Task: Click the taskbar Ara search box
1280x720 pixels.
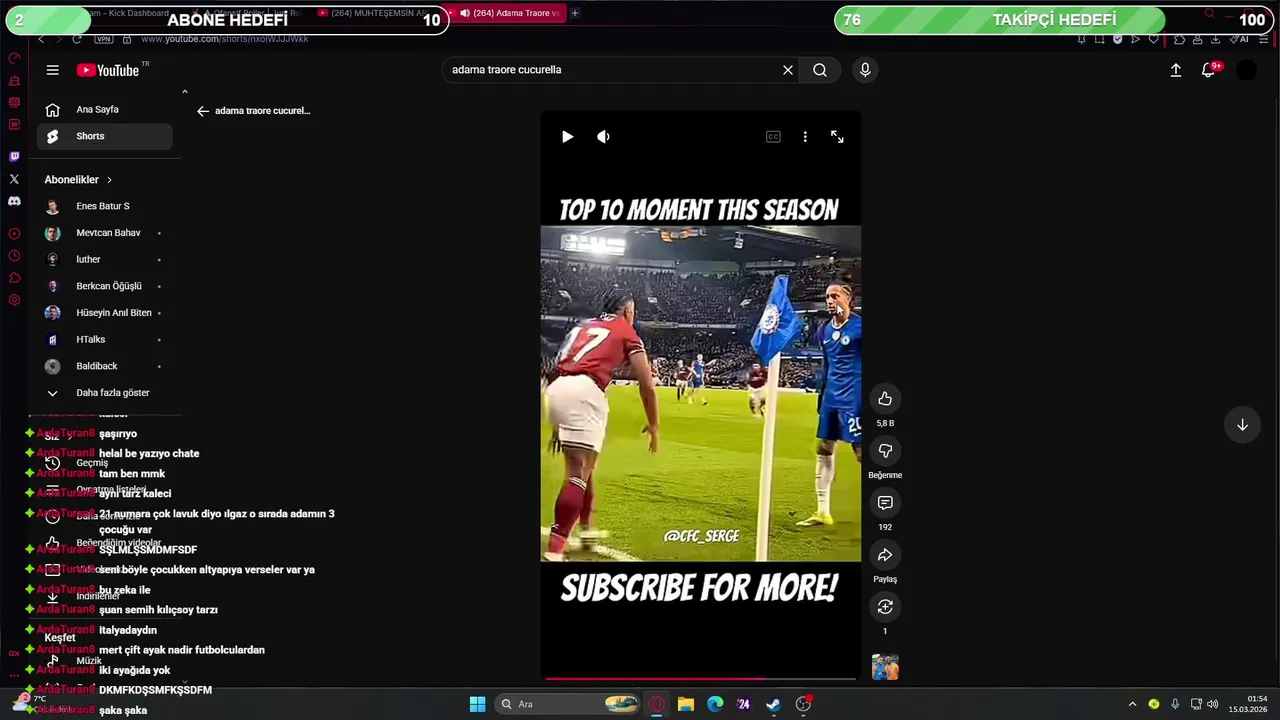Action: coord(568,704)
